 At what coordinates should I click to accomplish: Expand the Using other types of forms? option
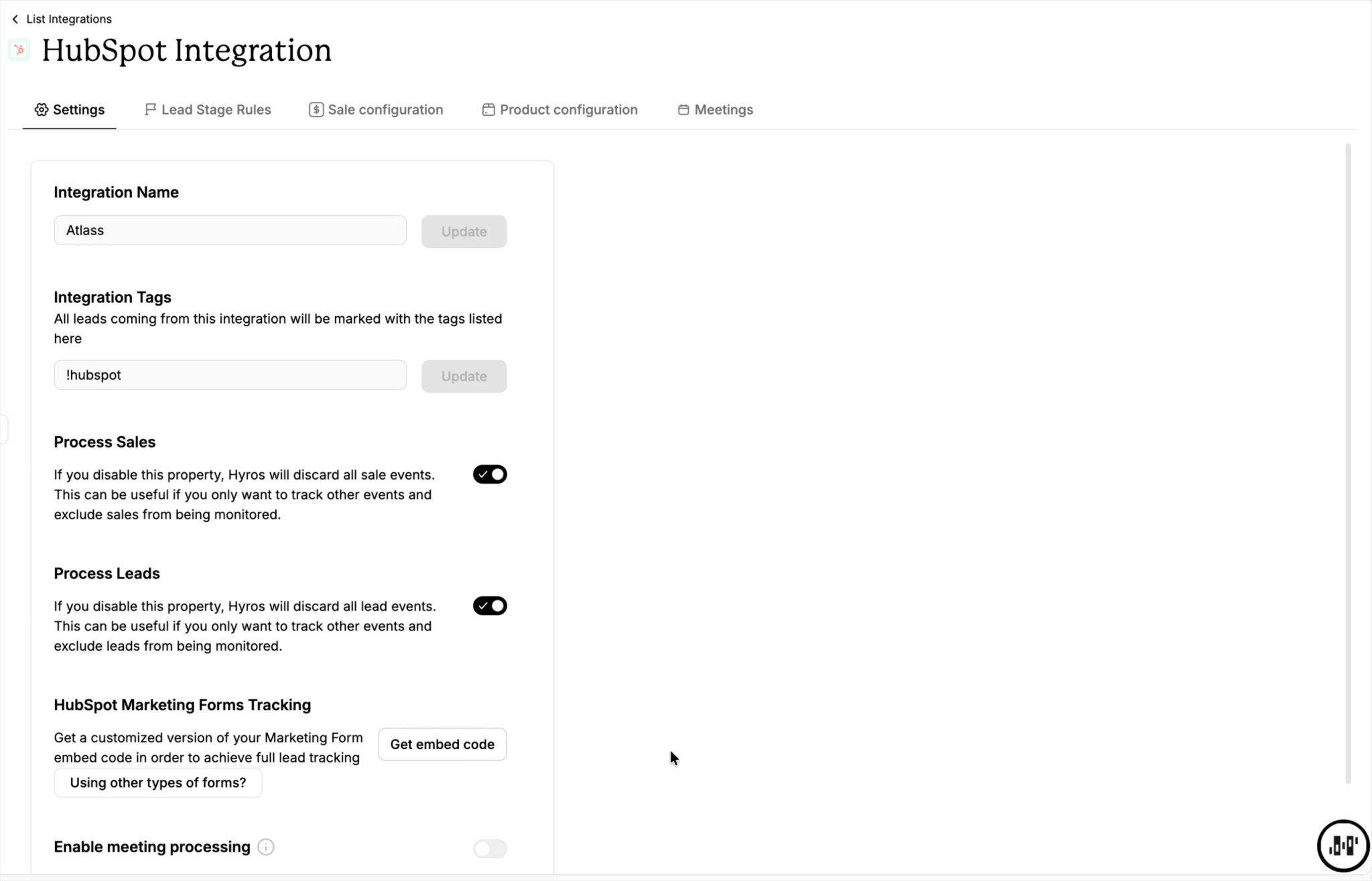coord(158,783)
